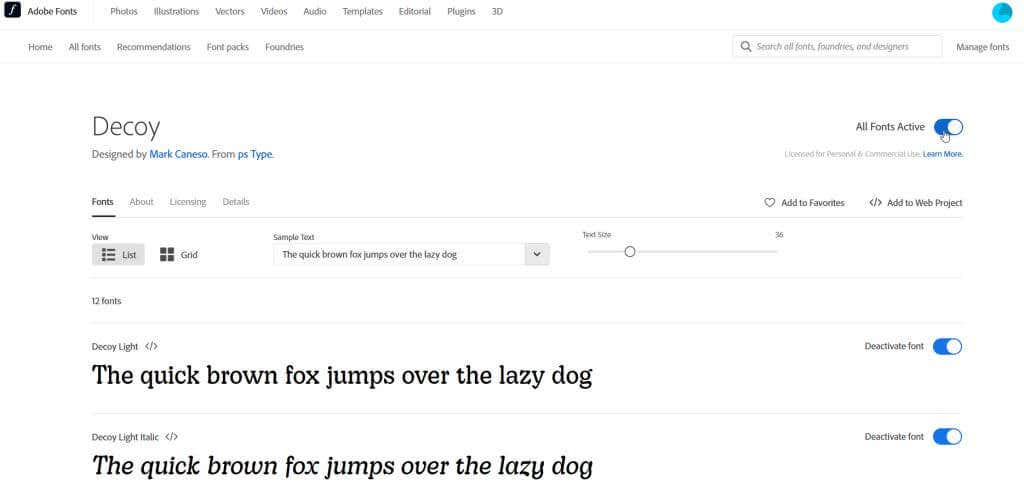Viewport: 1024px width, 493px height.
Task: Open the user profile avatar
Action: click(1002, 12)
